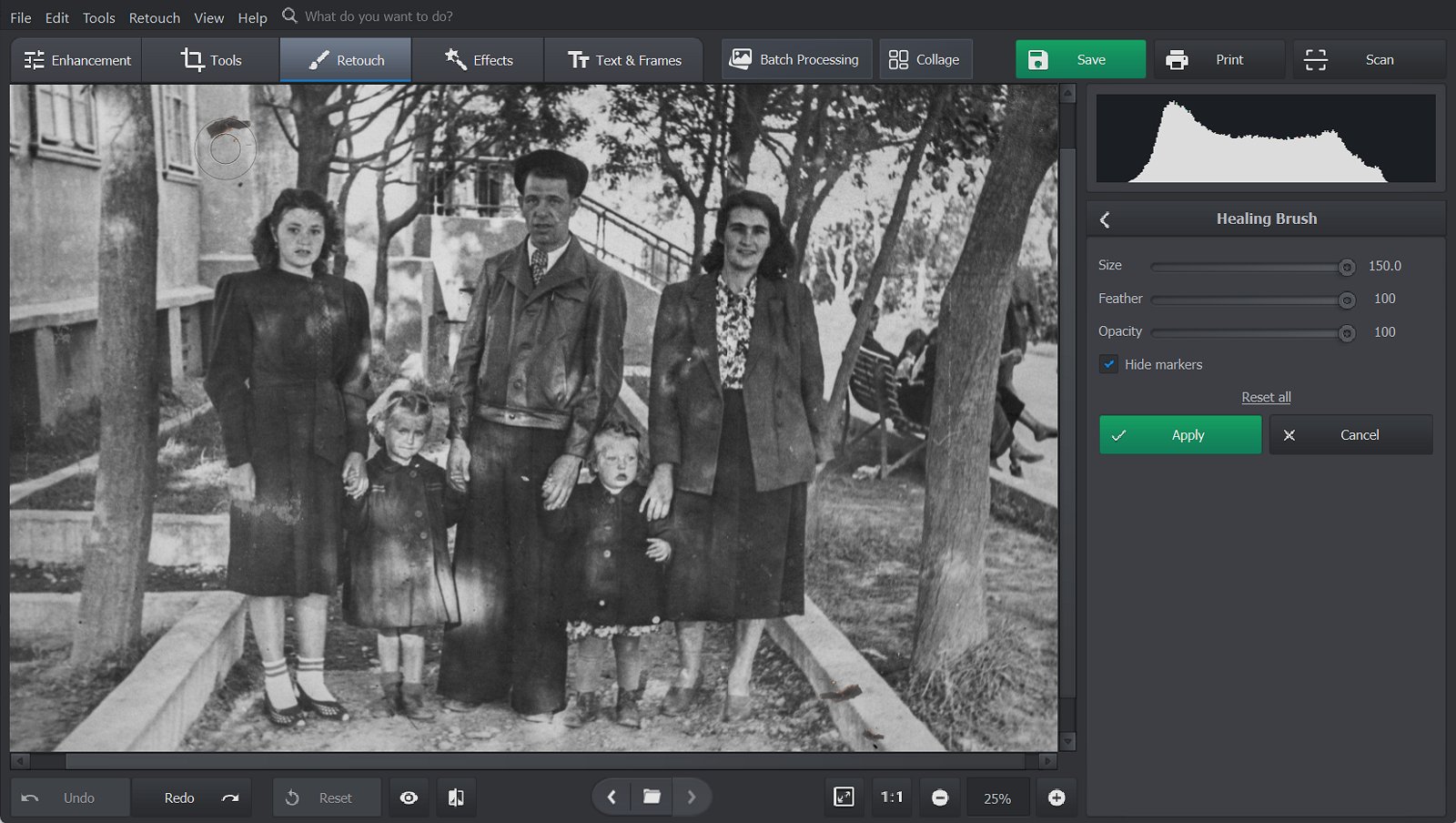Open the Edit menu
Screen dimensions: 1456x823
point(56,17)
